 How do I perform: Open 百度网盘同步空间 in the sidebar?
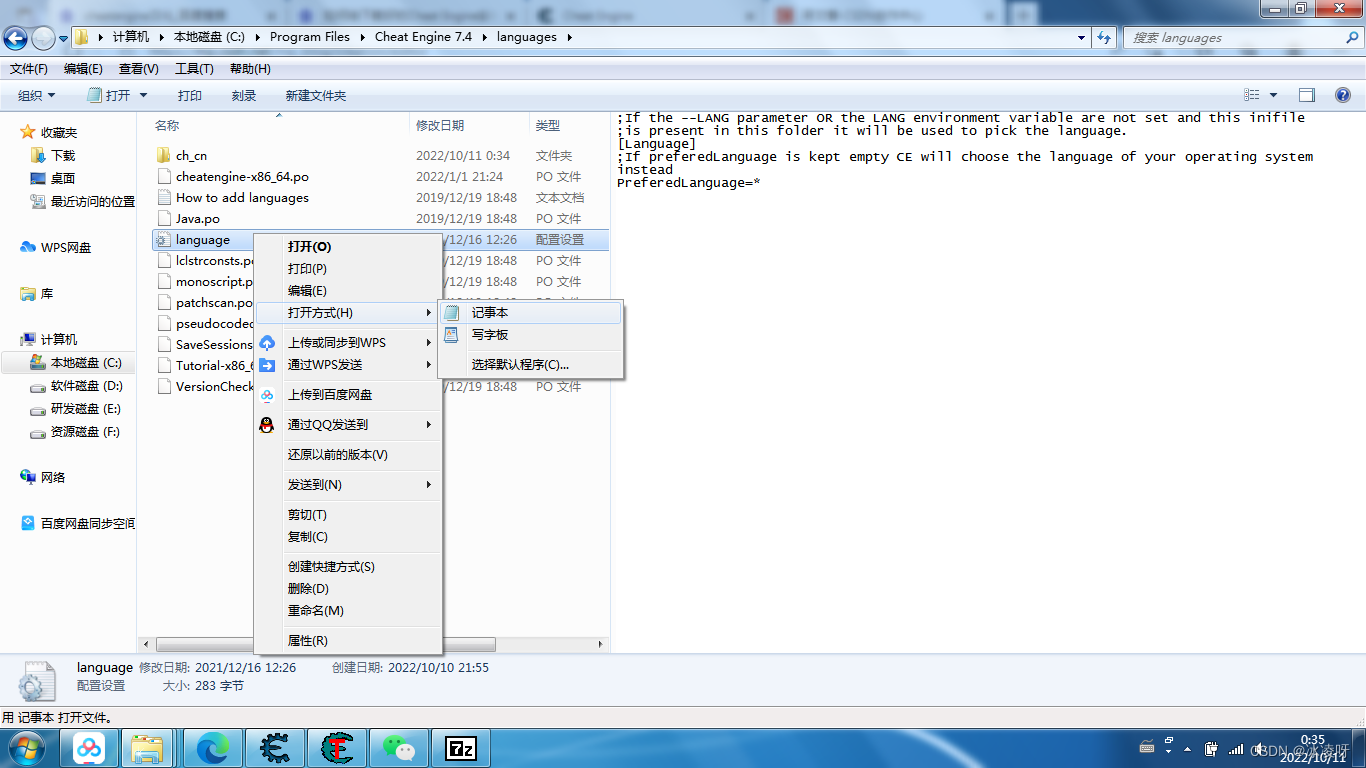[78, 523]
